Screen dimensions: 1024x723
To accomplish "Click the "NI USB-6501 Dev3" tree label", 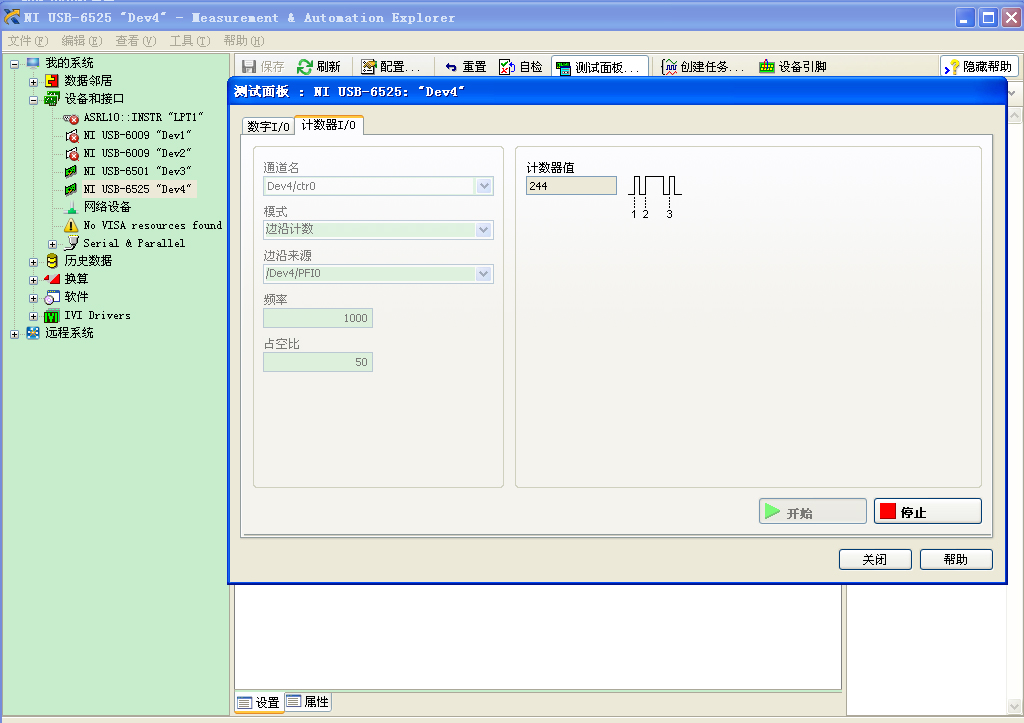I will [x=137, y=171].
